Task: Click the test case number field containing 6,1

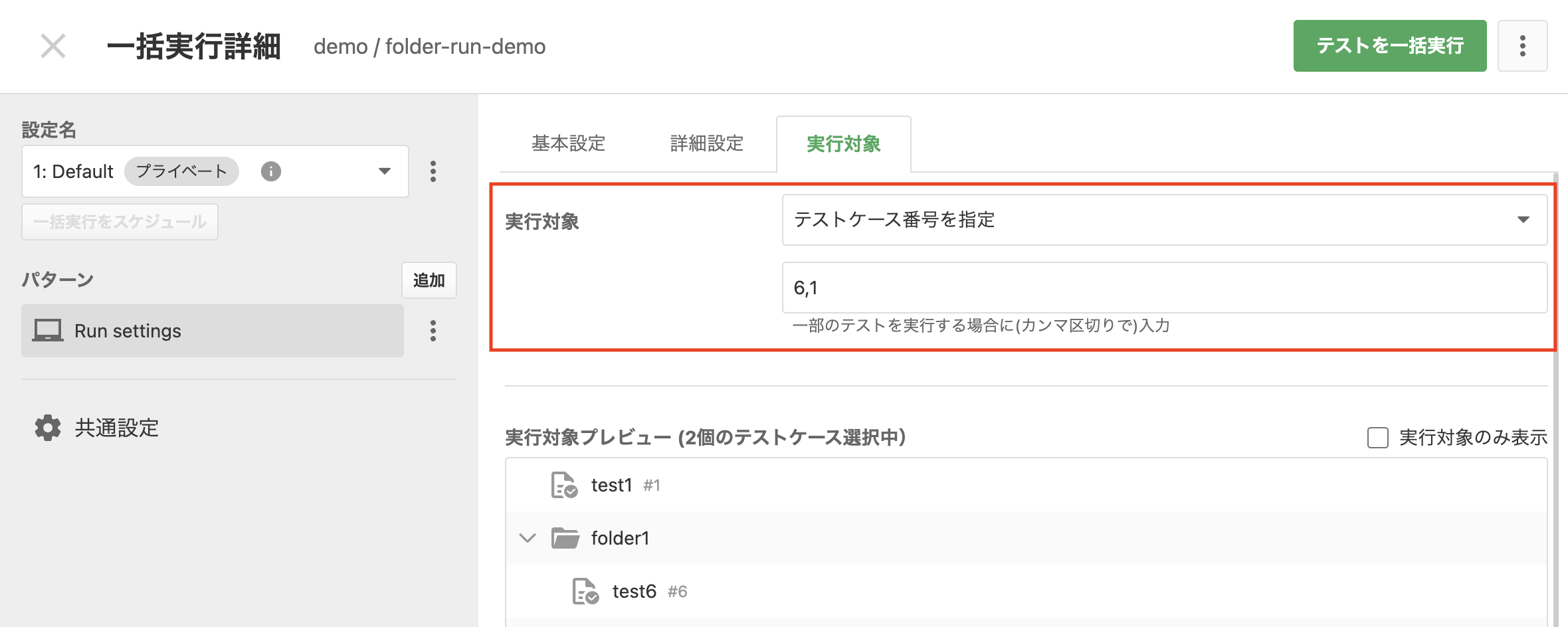Action: pos(1165,288)
